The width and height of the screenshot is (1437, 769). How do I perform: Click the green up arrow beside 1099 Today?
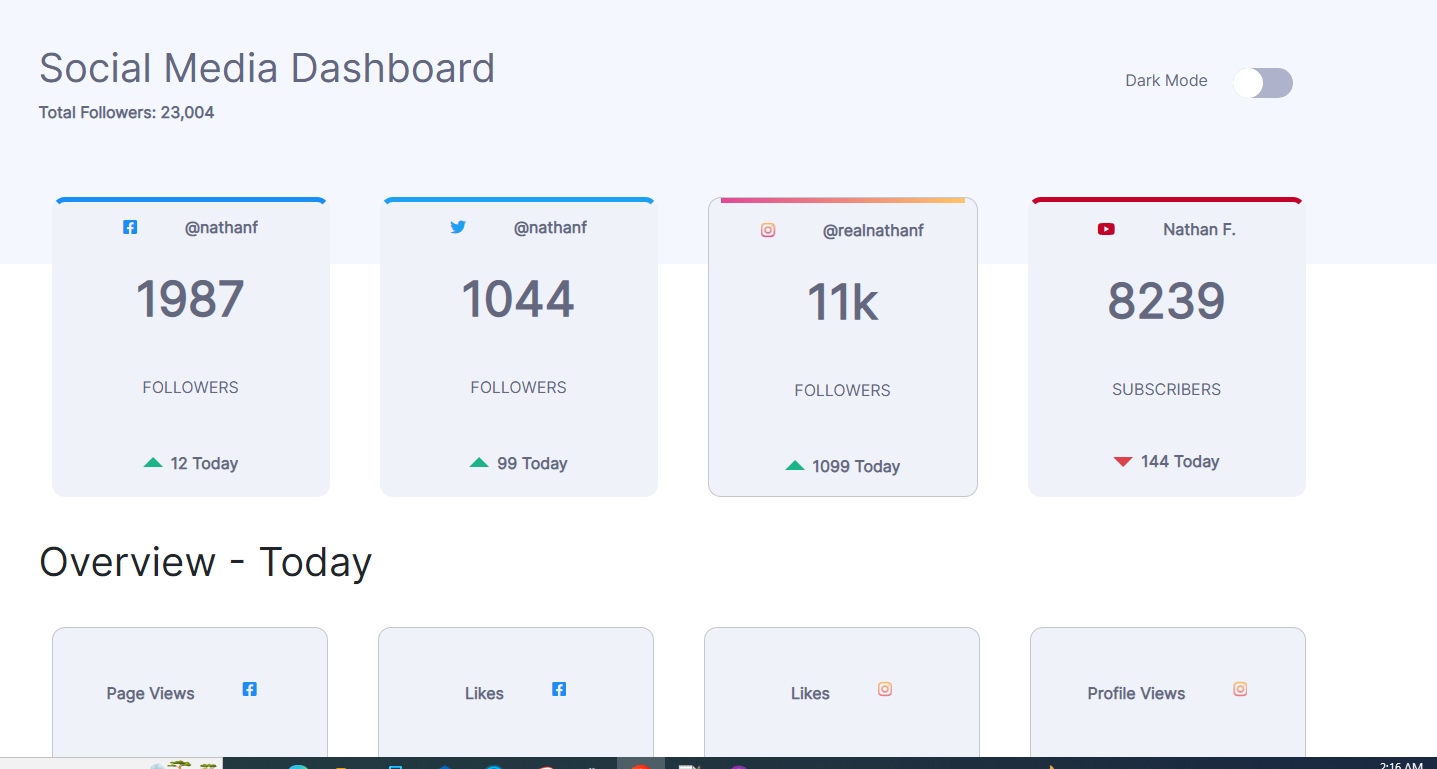(796, 466)
